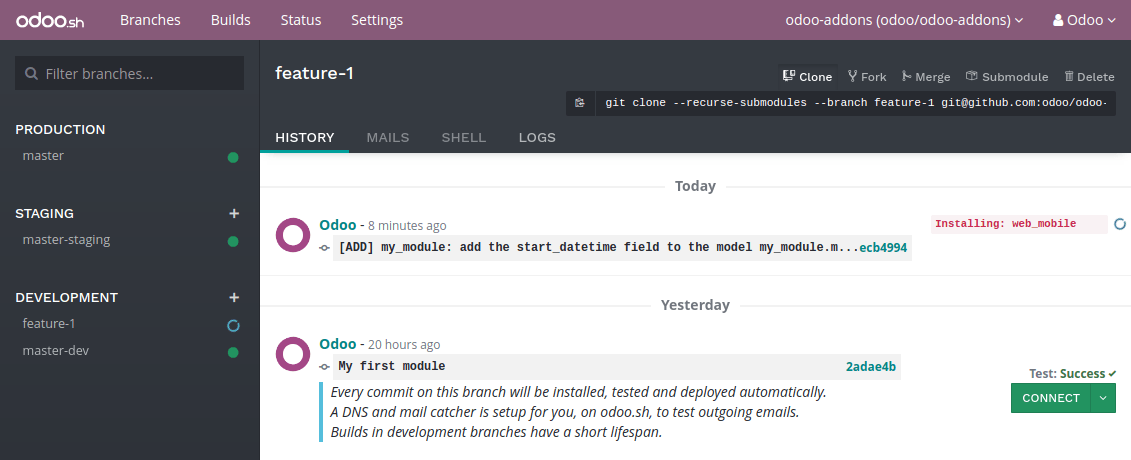The image size is (1131, 460).
Task: Click the Fork branch action
Action: point(867,76)
